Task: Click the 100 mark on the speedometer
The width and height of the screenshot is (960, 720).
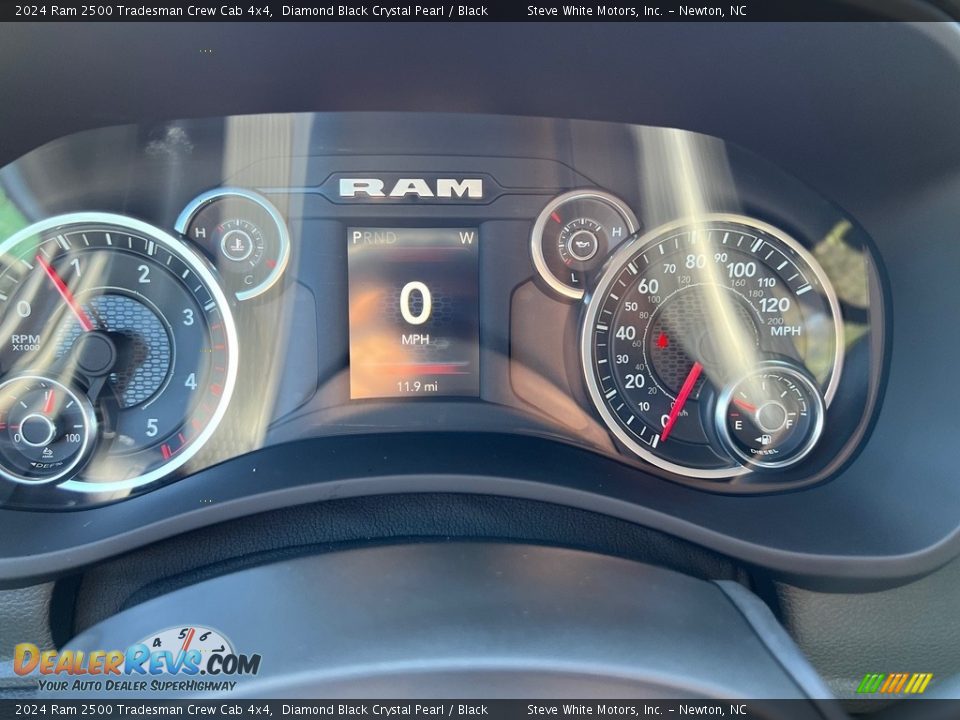Action: point(741,269)
